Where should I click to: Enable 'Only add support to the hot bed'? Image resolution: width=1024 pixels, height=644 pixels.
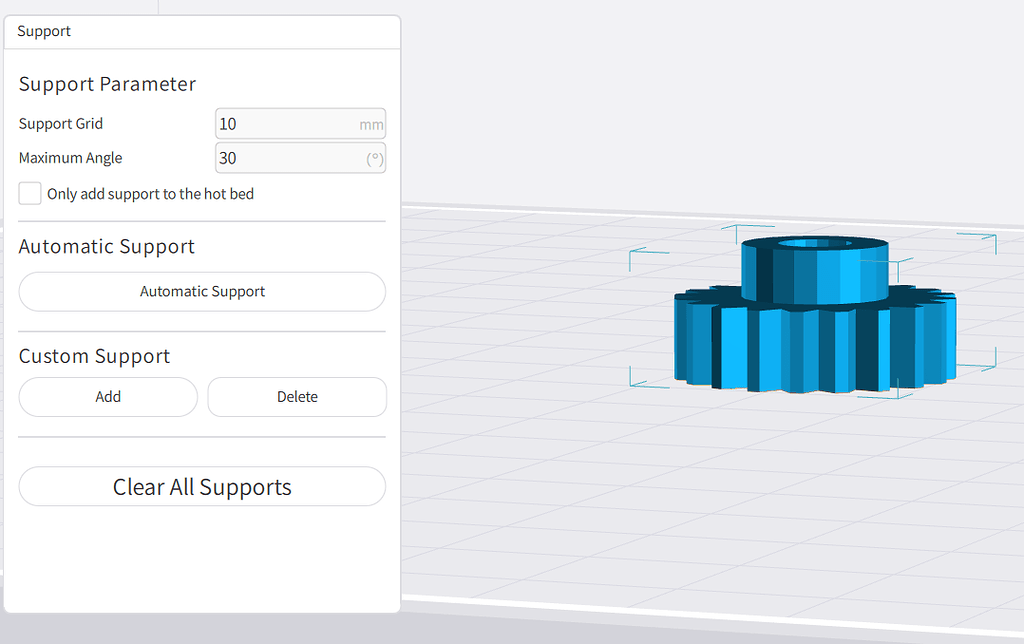[29, 194]
